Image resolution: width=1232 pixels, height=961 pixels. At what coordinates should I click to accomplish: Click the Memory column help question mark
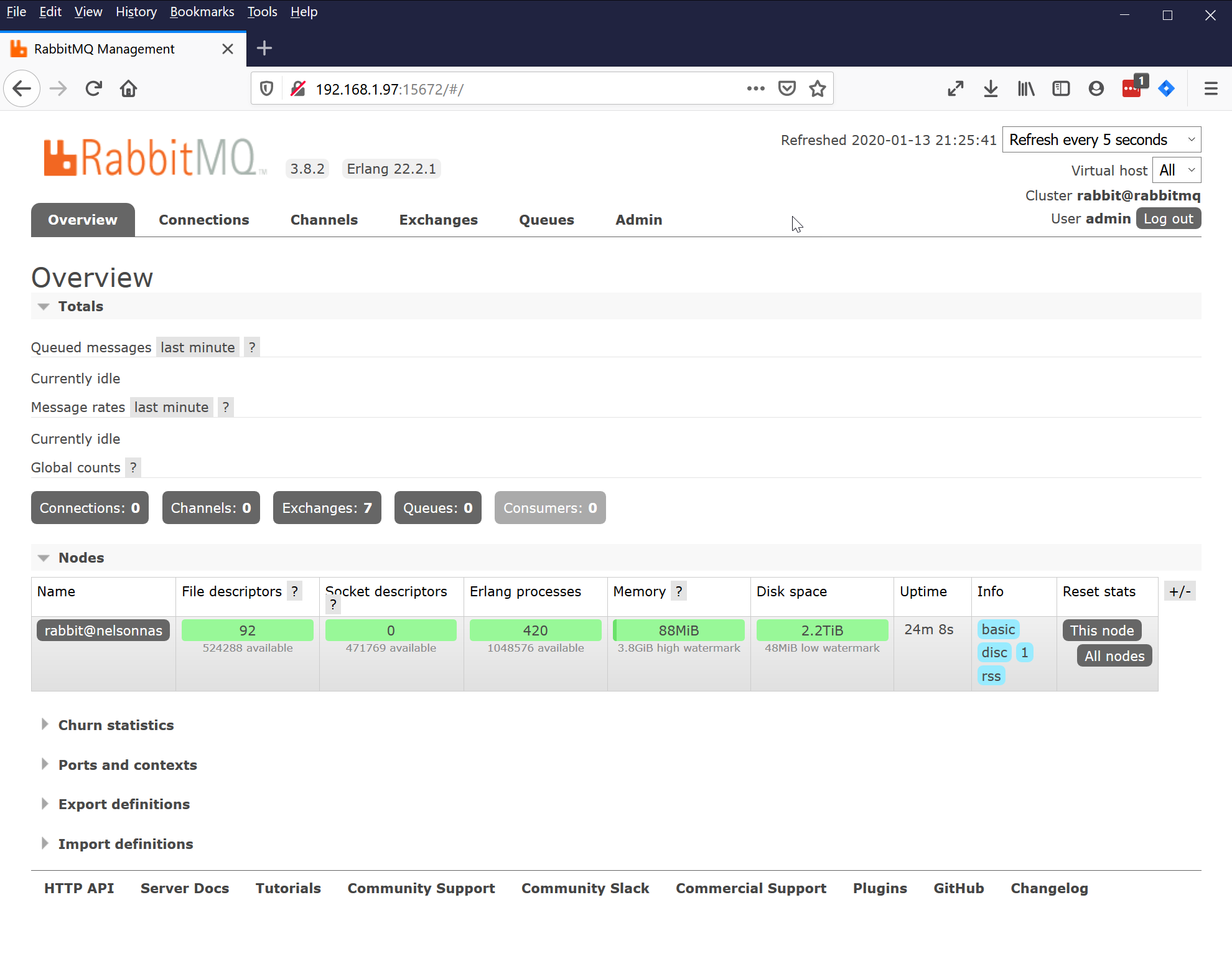679,591
